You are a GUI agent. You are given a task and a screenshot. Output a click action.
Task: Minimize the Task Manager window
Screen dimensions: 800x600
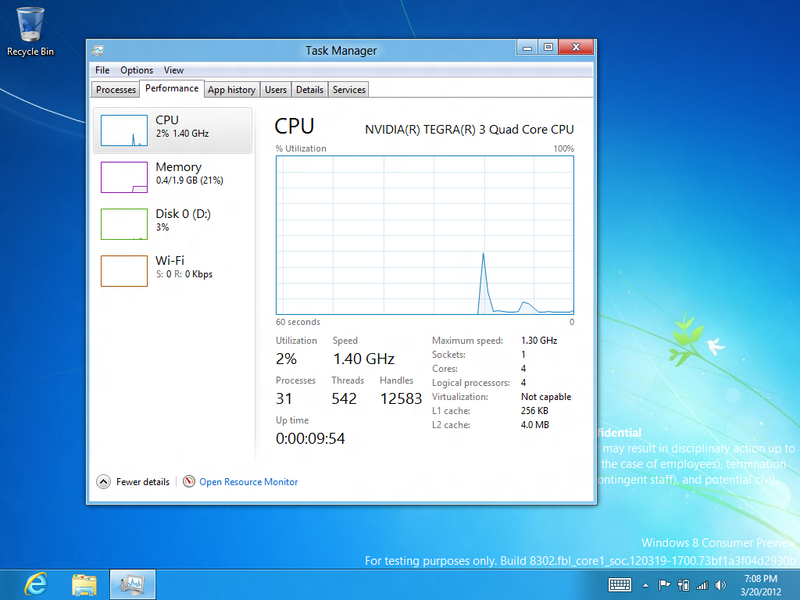pyautogui.click(x=527, y=47)
